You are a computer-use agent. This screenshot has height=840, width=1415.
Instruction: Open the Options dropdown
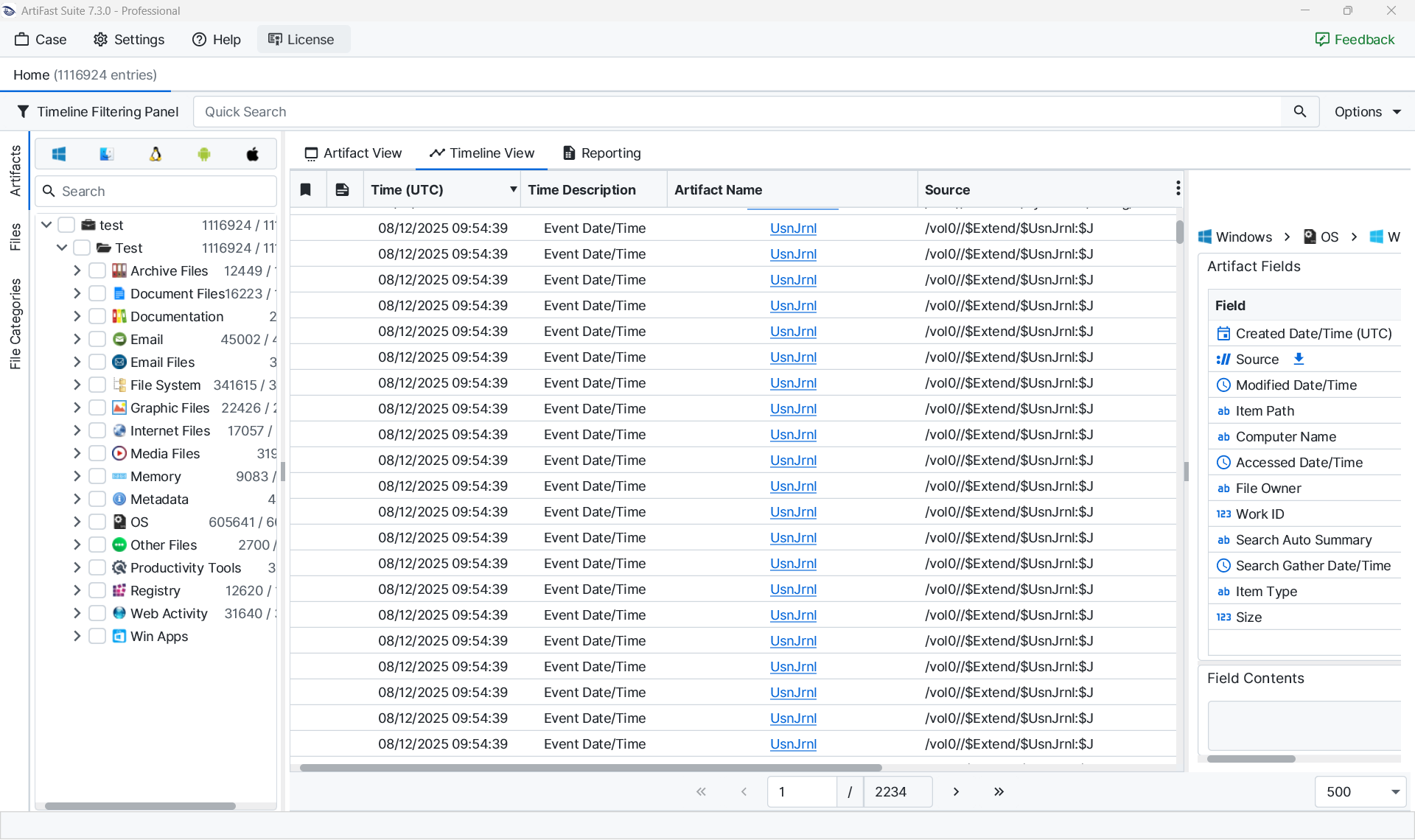pyautogui.click(x=1367, y=112)
